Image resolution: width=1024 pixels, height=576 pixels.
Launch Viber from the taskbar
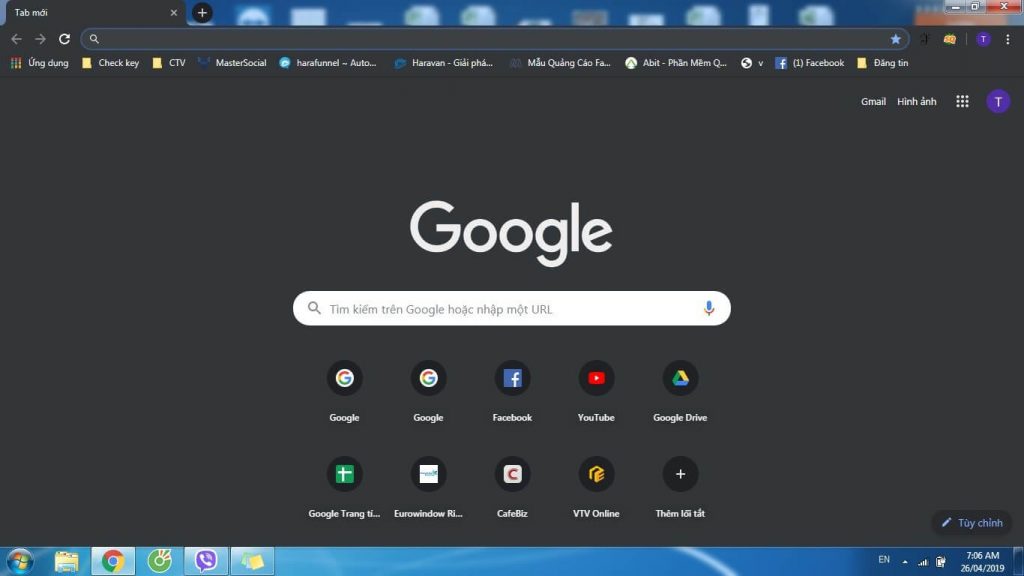point(205,561)
